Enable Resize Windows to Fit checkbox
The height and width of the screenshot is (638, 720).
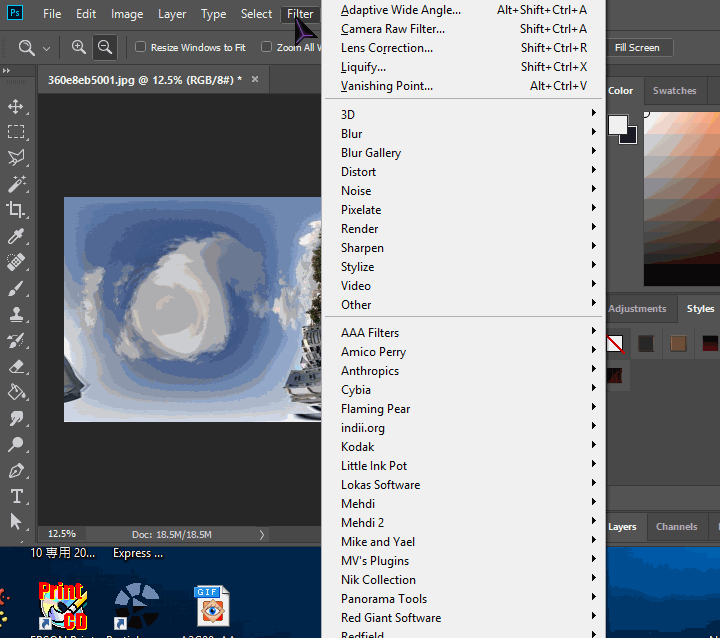point(141,47)
